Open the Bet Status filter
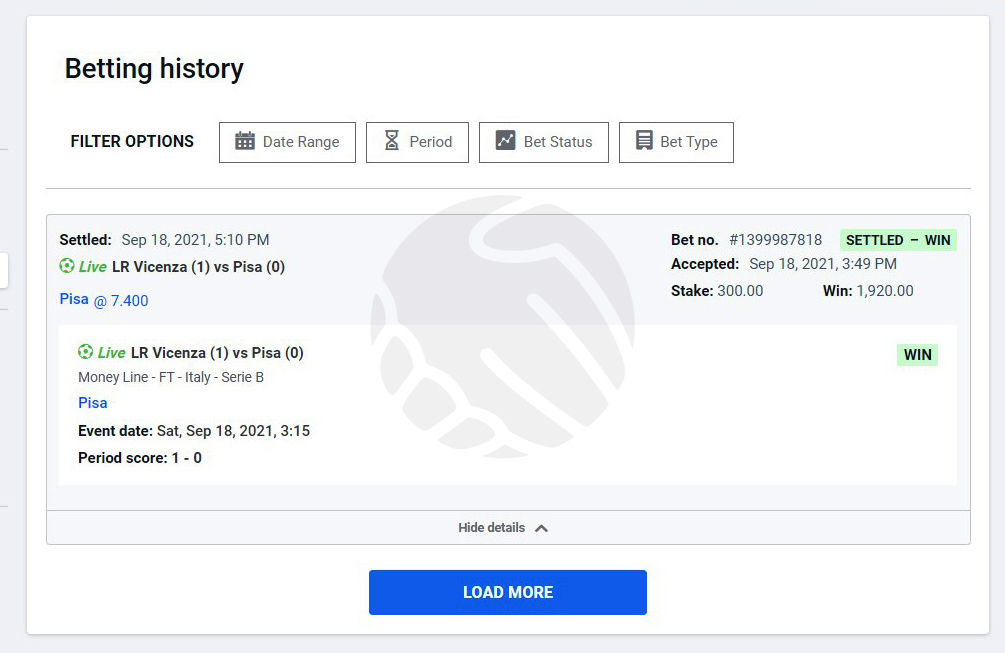1005x653 pixels. click(544, 142)
